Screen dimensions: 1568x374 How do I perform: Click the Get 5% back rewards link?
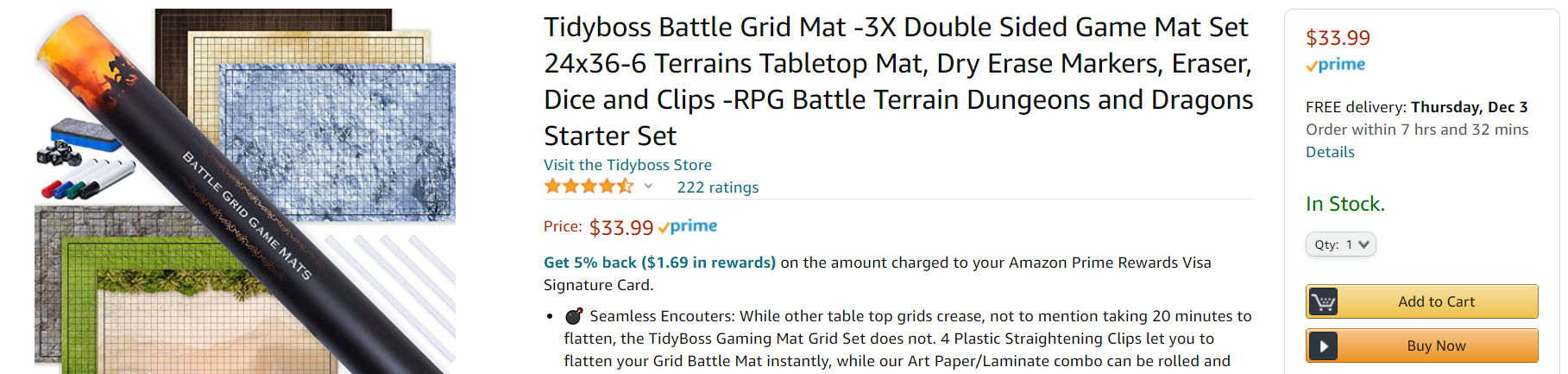[659, 263]
